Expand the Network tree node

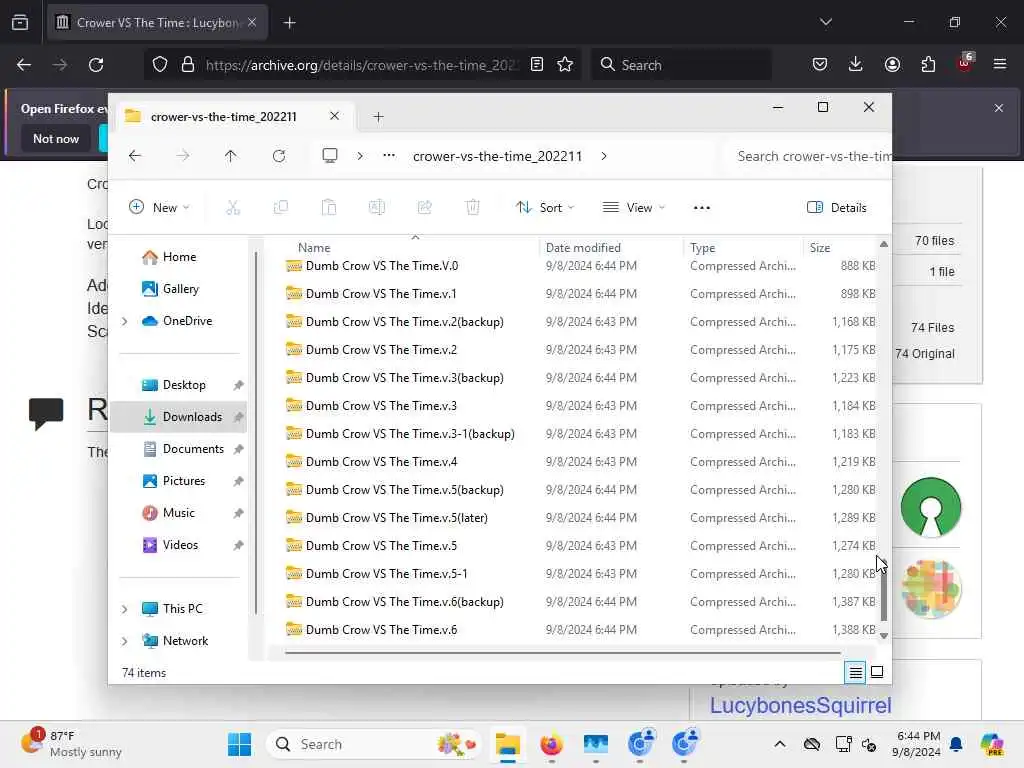(x=124, y=641)
